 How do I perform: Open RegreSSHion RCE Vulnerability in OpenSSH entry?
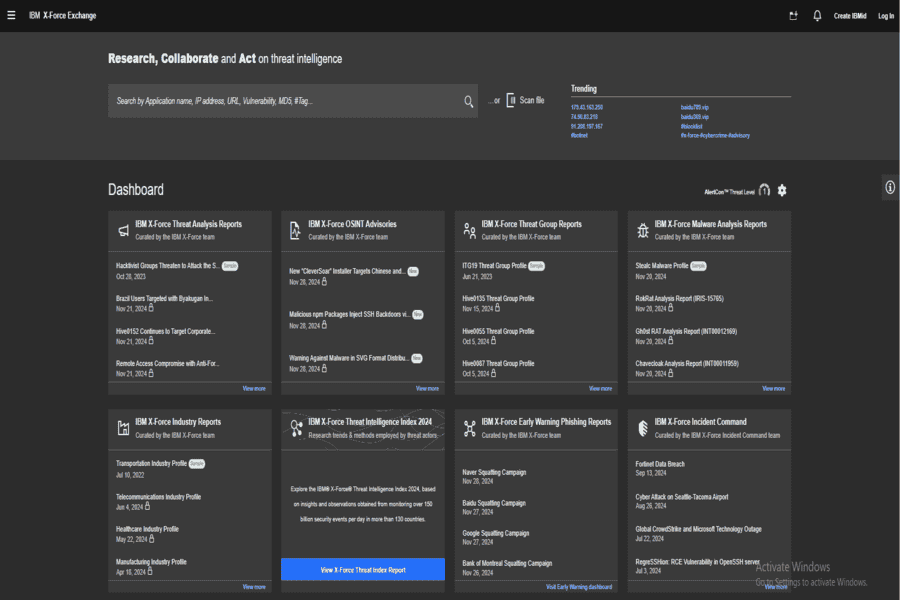(697, 562)
